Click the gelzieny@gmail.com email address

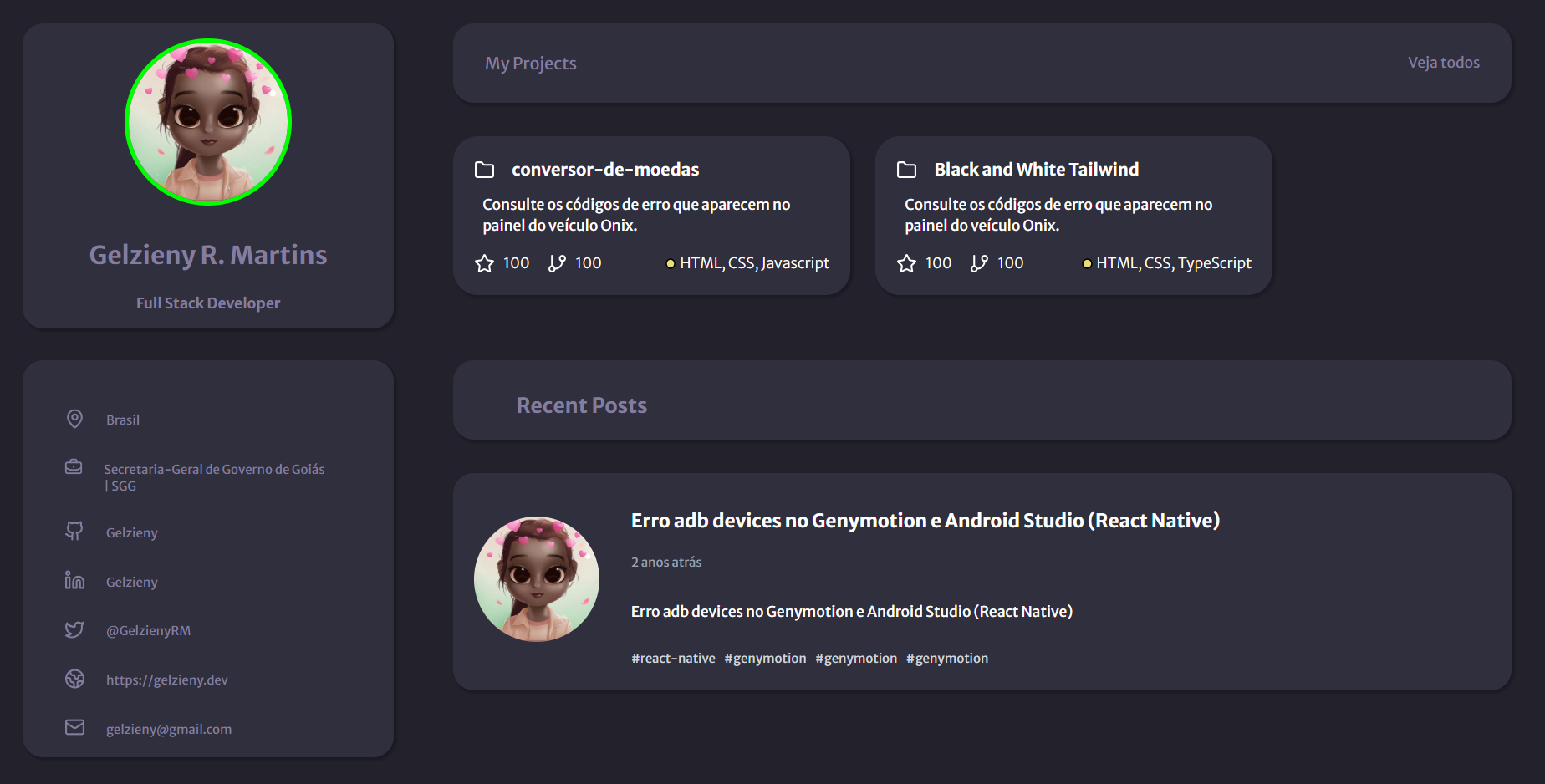[168, 729]
